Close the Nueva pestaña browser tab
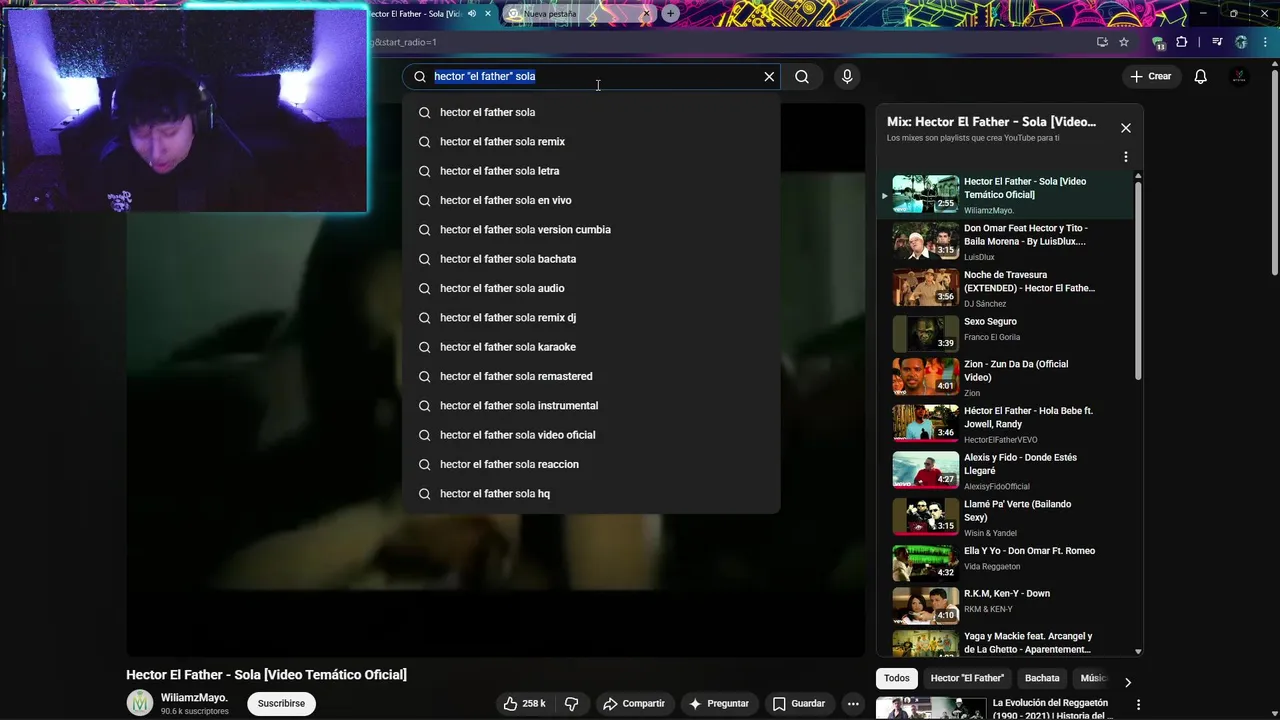The width and height of the screenshot is (1280, 720). pyautogui.click(x=646, y=14)
